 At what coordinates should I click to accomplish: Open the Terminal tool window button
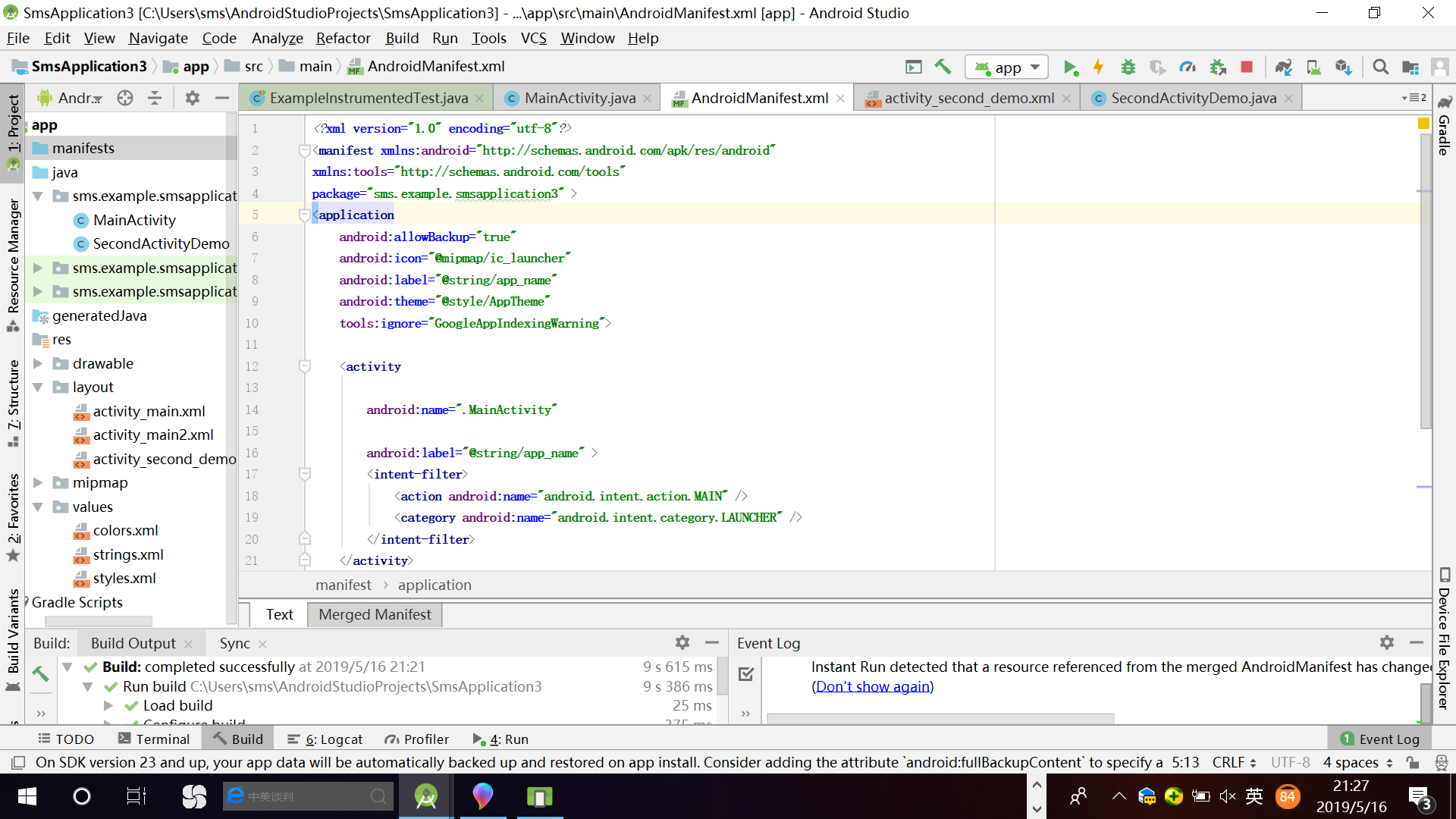[x=154, y=739]
